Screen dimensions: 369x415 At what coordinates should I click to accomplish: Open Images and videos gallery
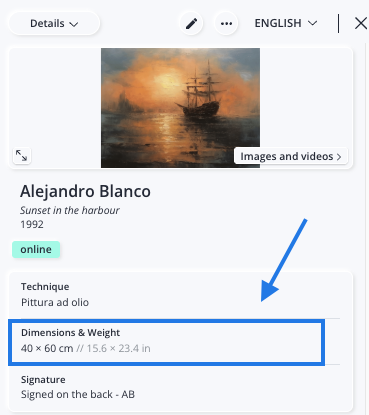291,156
